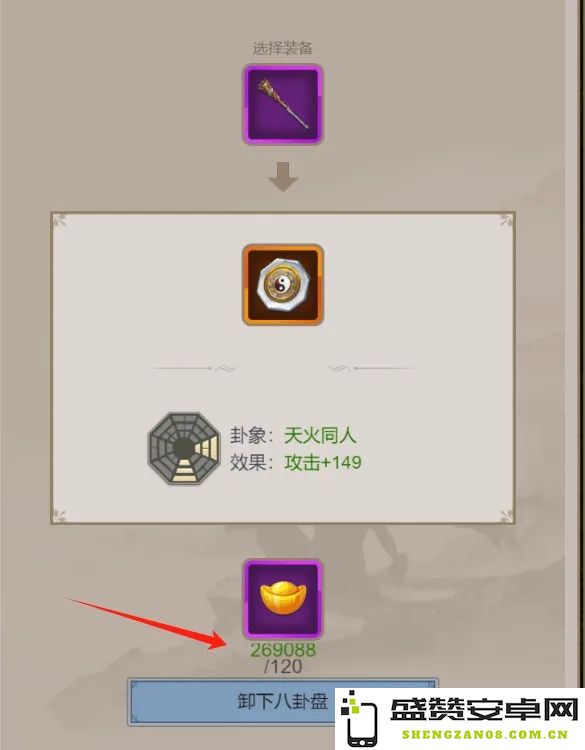The width and height of the screenshot is (585, 750).
Task: Click the 卦象 label text
Action: click(247, 435)
